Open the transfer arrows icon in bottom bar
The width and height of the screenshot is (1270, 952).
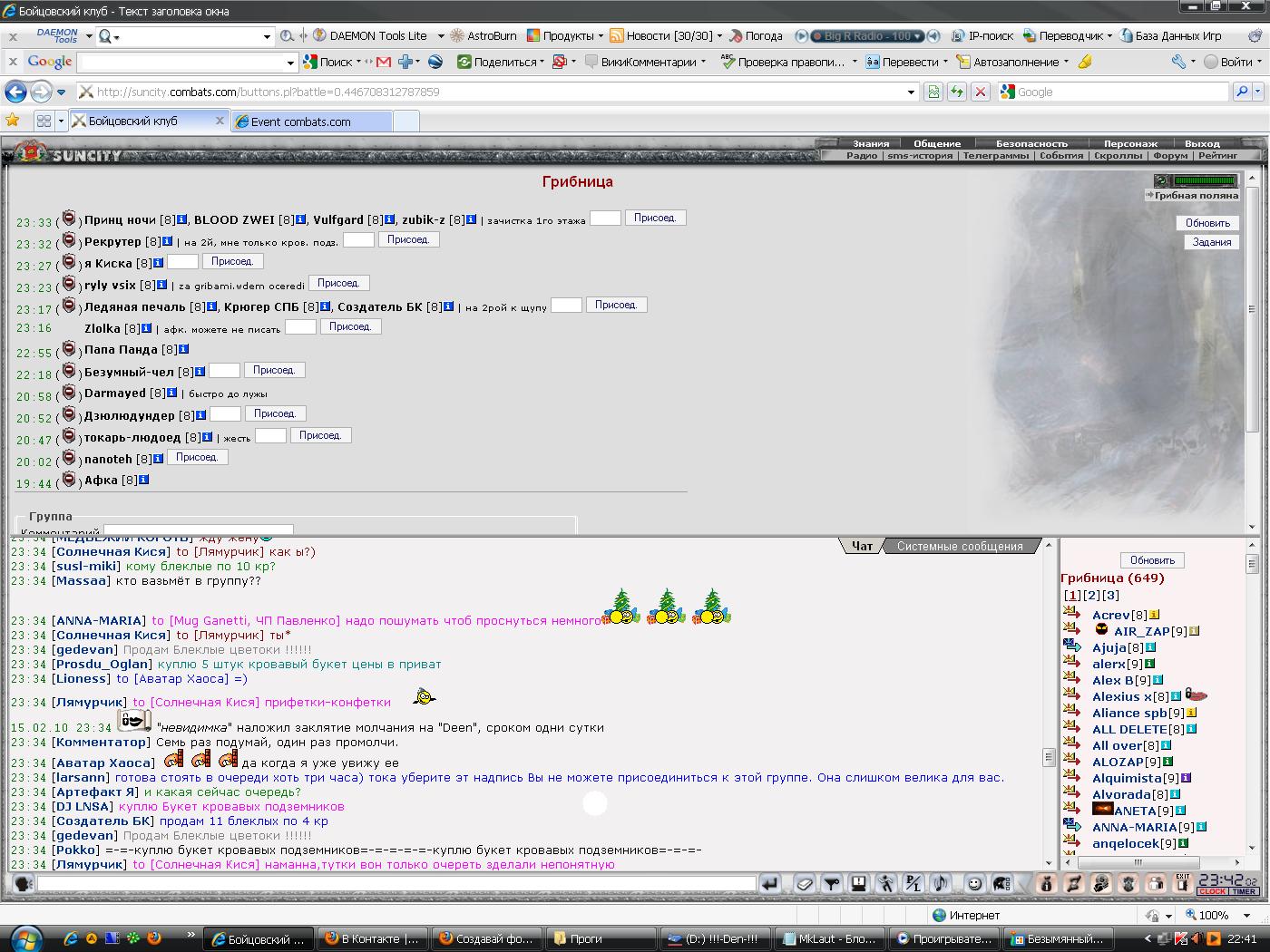pos(1073,883)
